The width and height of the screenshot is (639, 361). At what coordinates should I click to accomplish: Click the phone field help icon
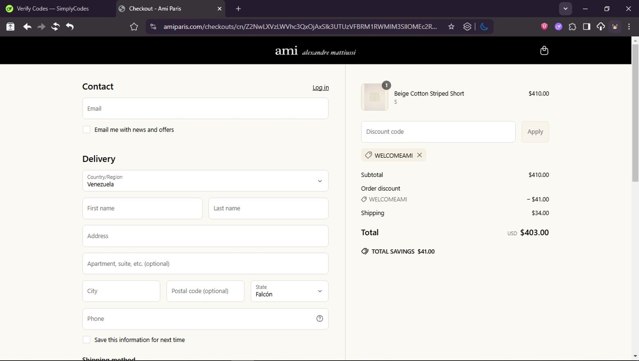click(x=320, y=319)
